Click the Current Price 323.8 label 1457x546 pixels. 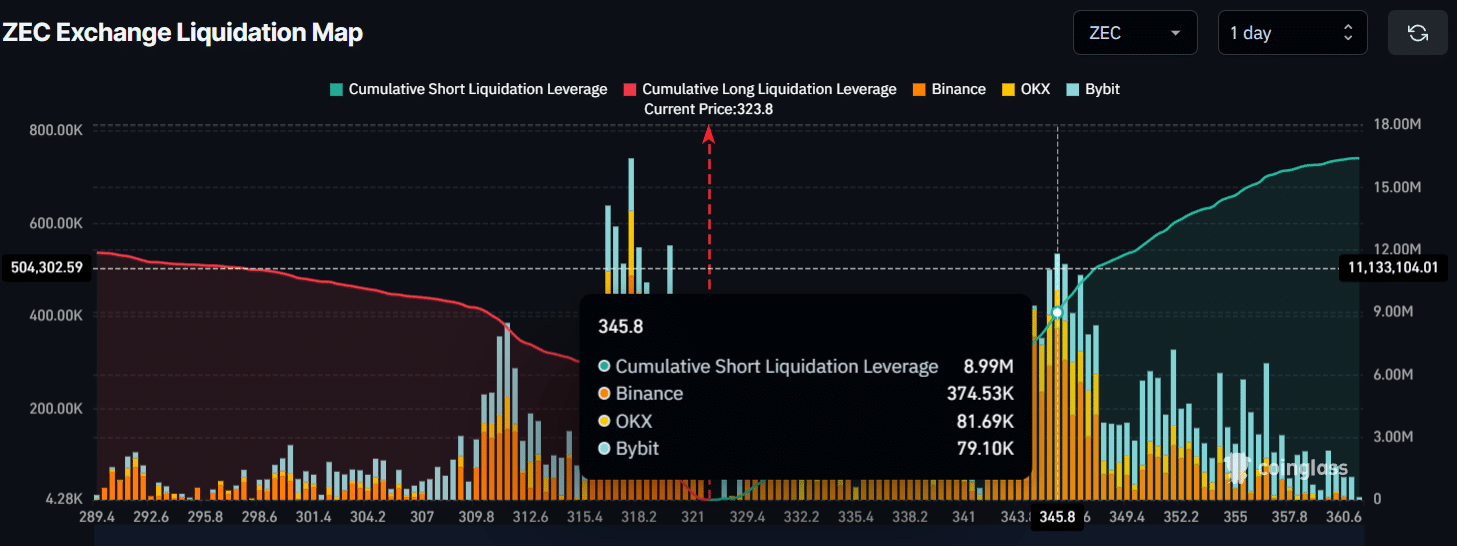(x=708, y=109)
